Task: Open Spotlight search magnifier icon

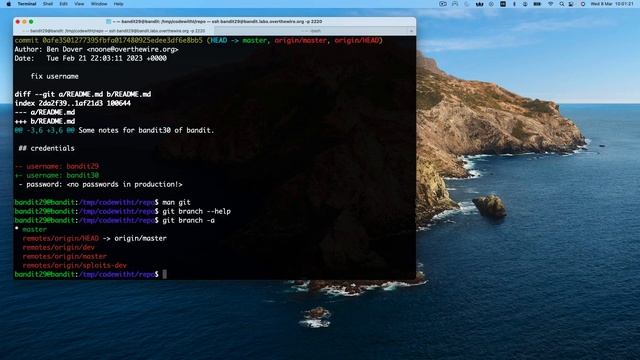Action: tap(562, 4)
